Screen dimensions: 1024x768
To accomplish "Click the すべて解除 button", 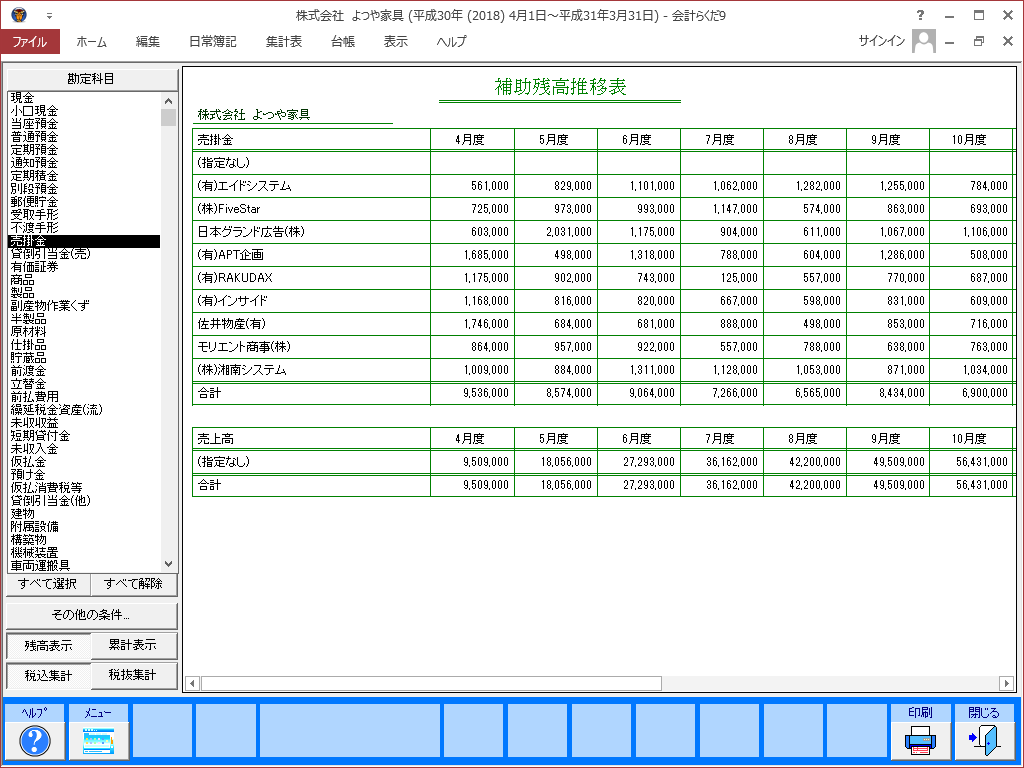I will 133,584.
